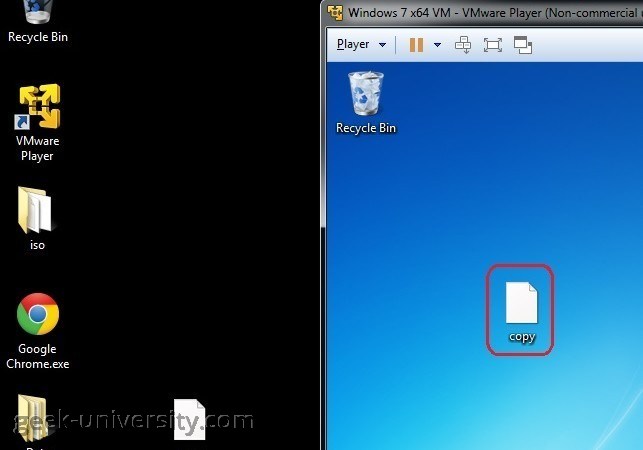The height and width of the screenshot is (450, 643).
Task: Open the Player menu in VMware Player
Action: (x=353, y=44)
